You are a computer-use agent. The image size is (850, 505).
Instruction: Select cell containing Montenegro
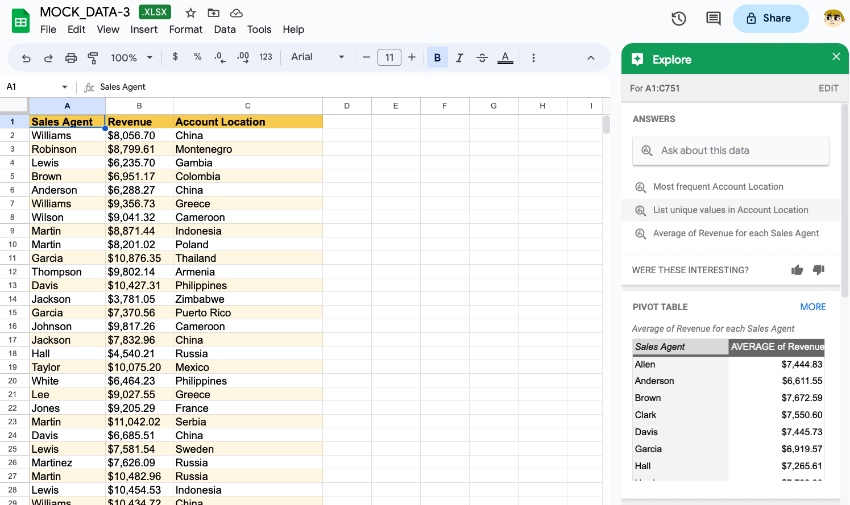click(x=248, y=149)
